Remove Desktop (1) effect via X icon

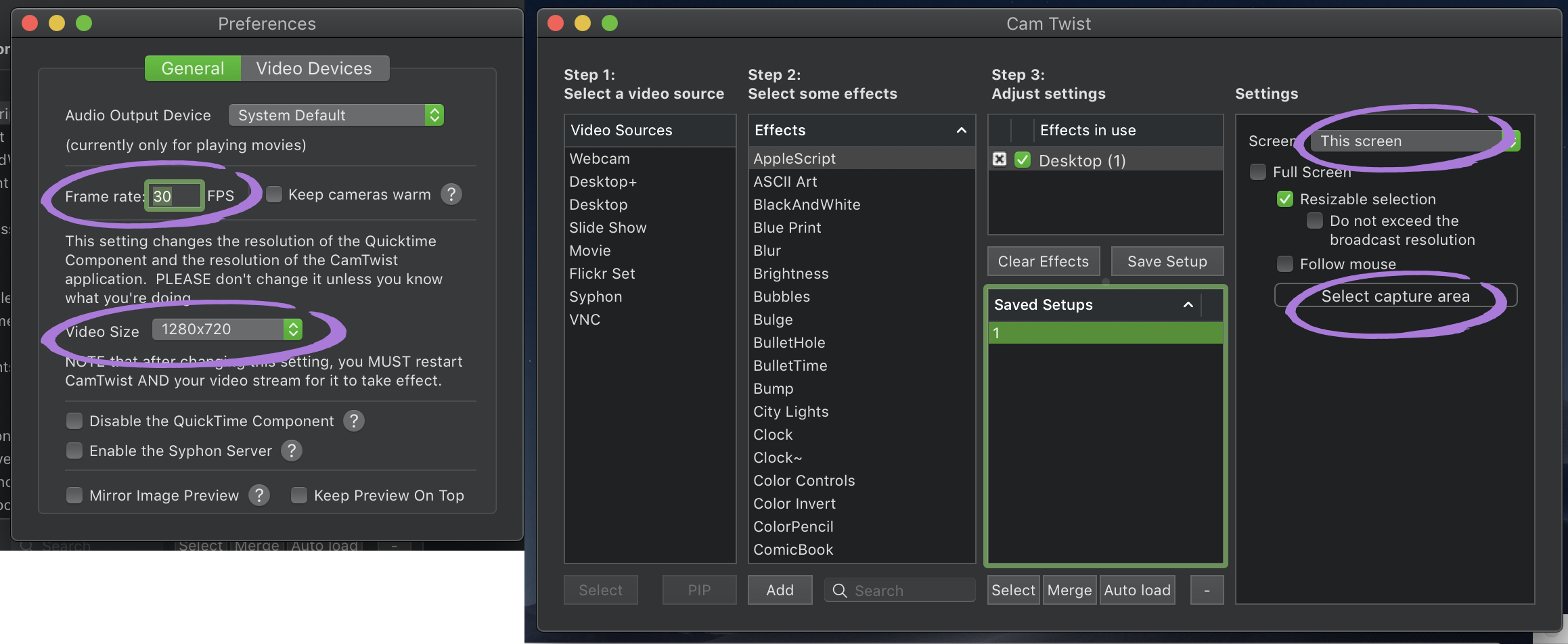point(1000,160)
